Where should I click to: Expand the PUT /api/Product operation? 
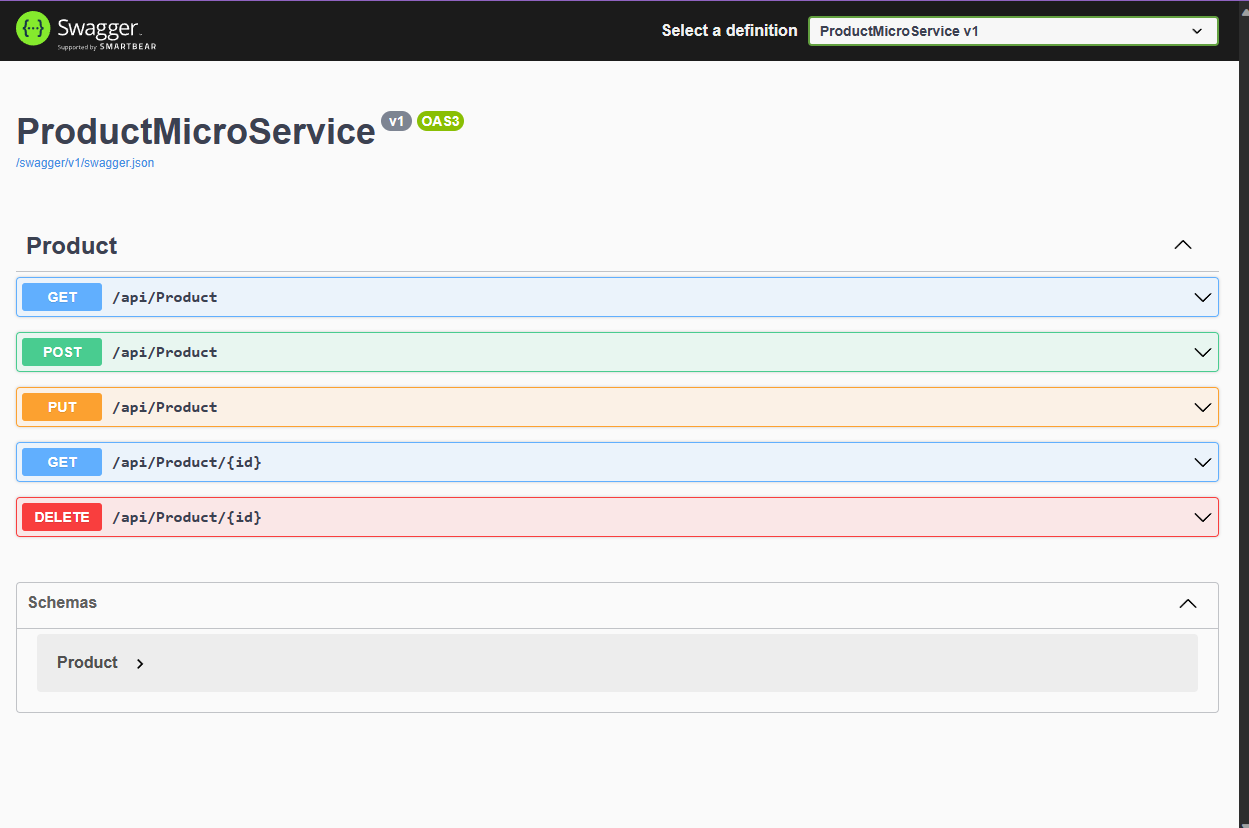1202,407
